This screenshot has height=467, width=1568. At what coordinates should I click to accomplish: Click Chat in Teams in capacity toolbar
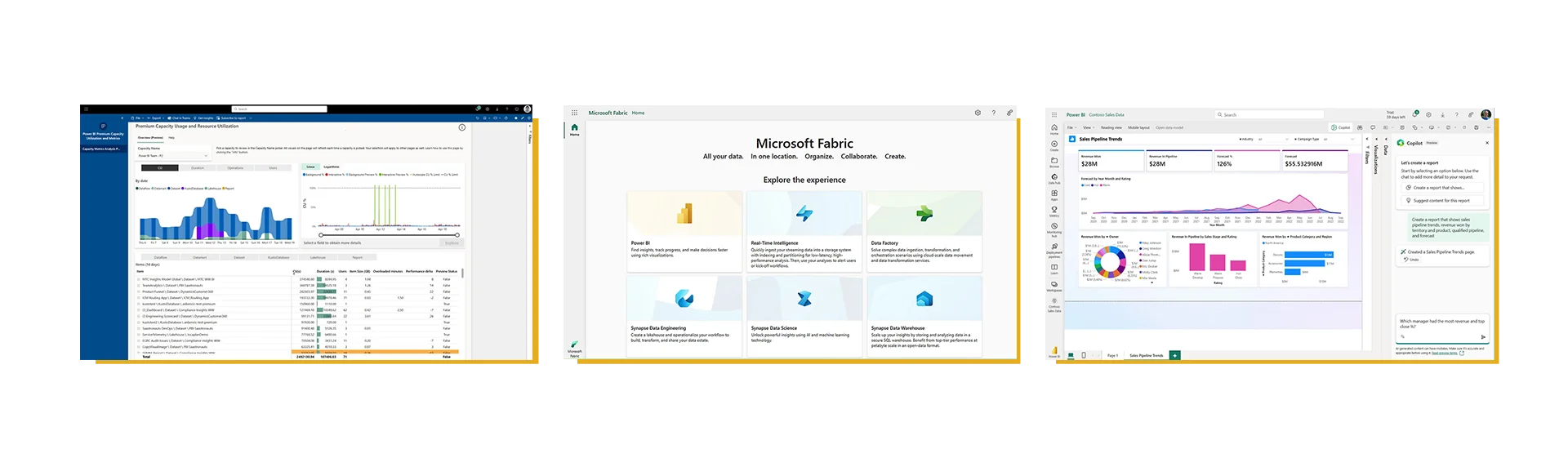click(179, 118)
